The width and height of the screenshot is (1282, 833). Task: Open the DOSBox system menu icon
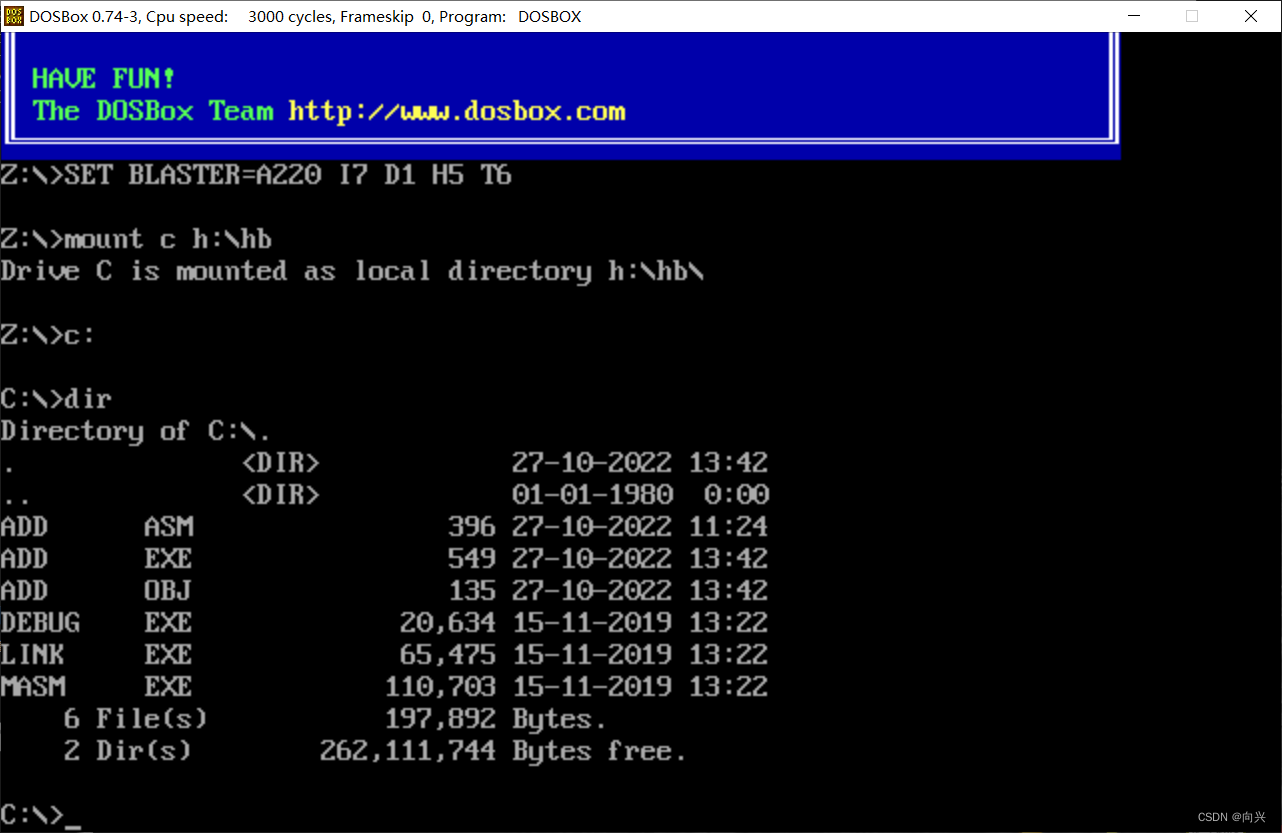[x=13, y=16]
